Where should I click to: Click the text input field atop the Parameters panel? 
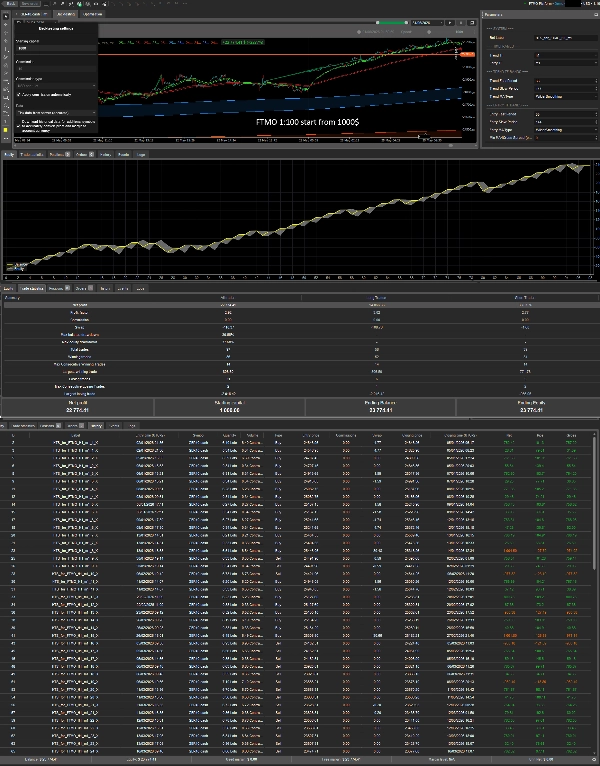point(566,38)
